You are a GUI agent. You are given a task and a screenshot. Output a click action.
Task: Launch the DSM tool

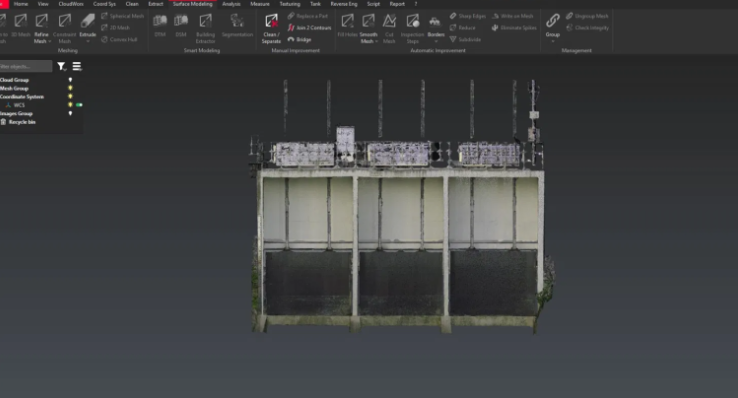[x=181, y=26]
